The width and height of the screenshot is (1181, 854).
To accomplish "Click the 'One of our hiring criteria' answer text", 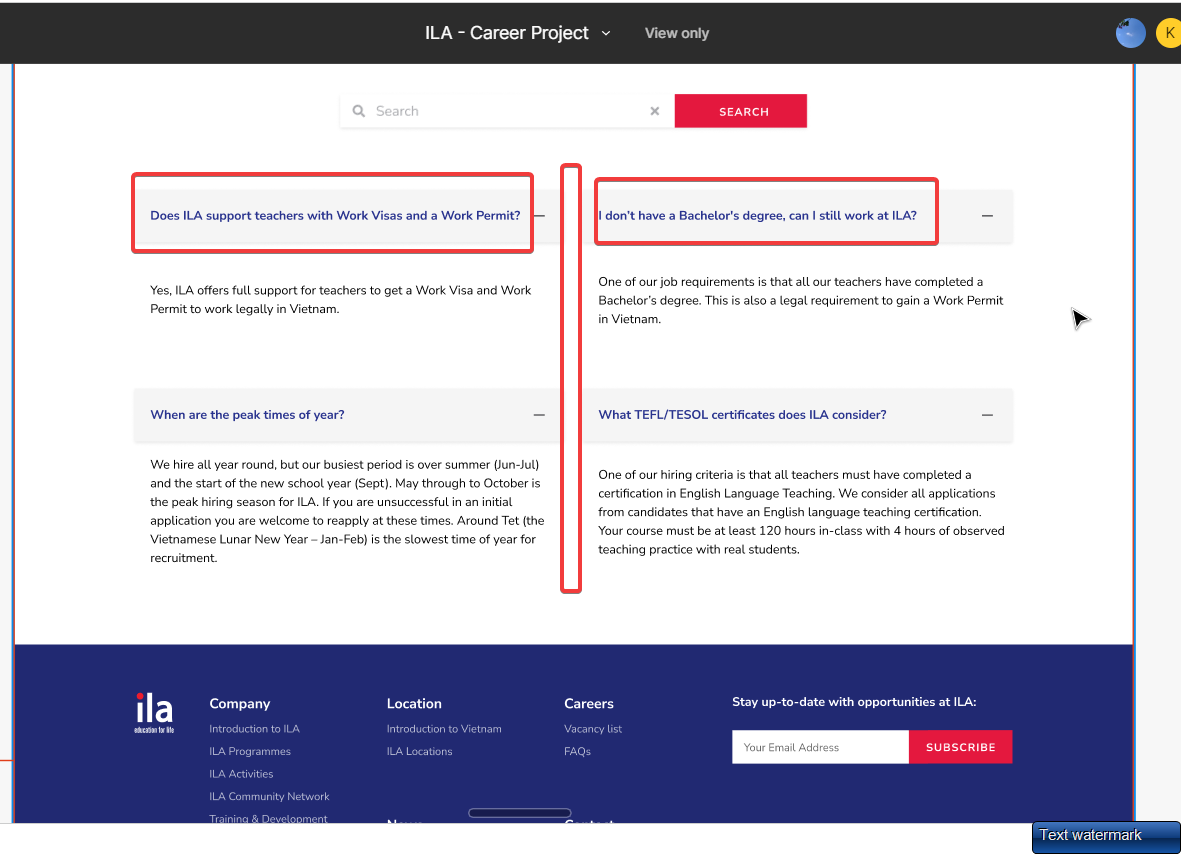I will tap(801, 512).
